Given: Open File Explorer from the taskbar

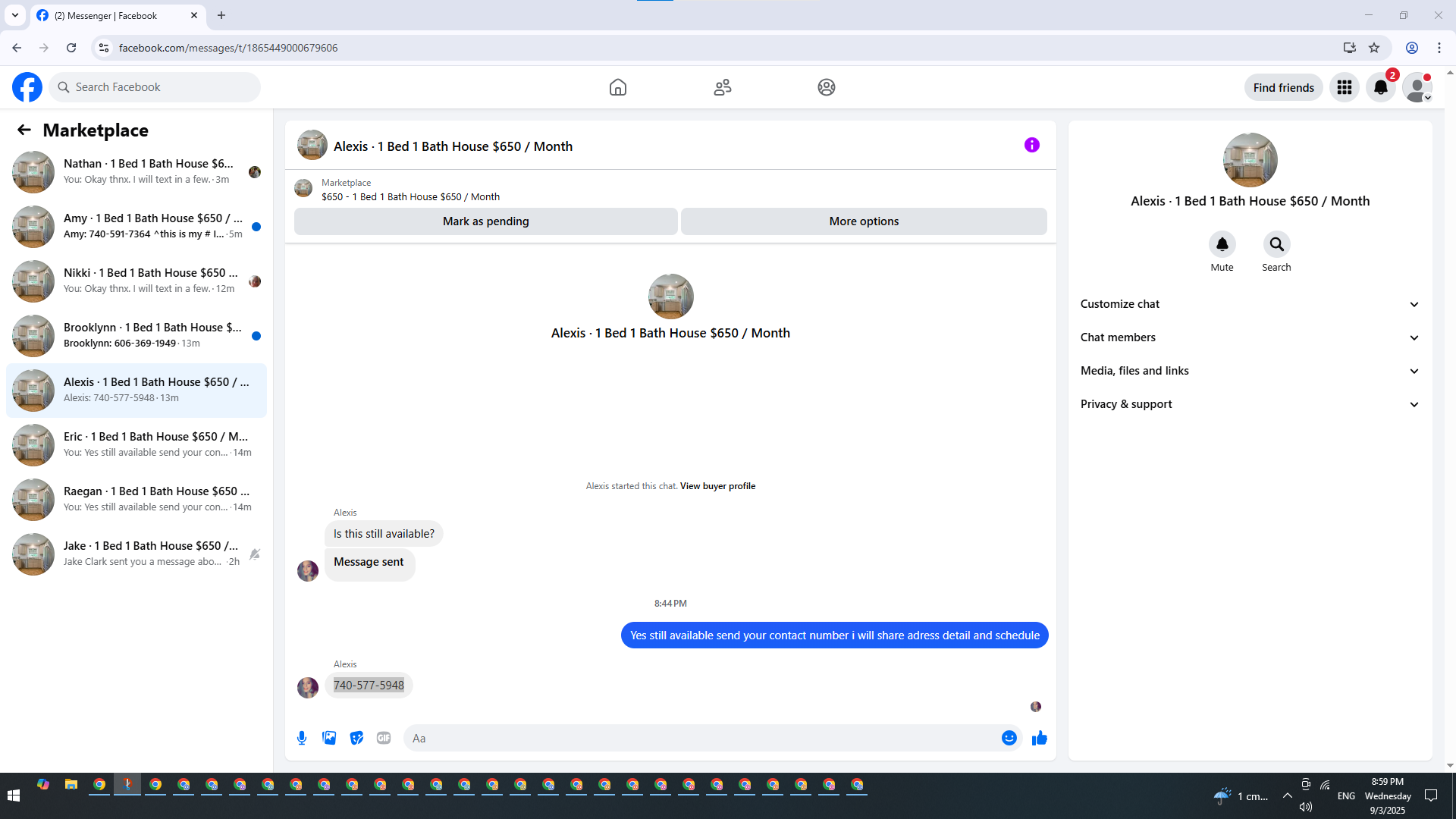Looking at the screenshot, I should [71, 785].
